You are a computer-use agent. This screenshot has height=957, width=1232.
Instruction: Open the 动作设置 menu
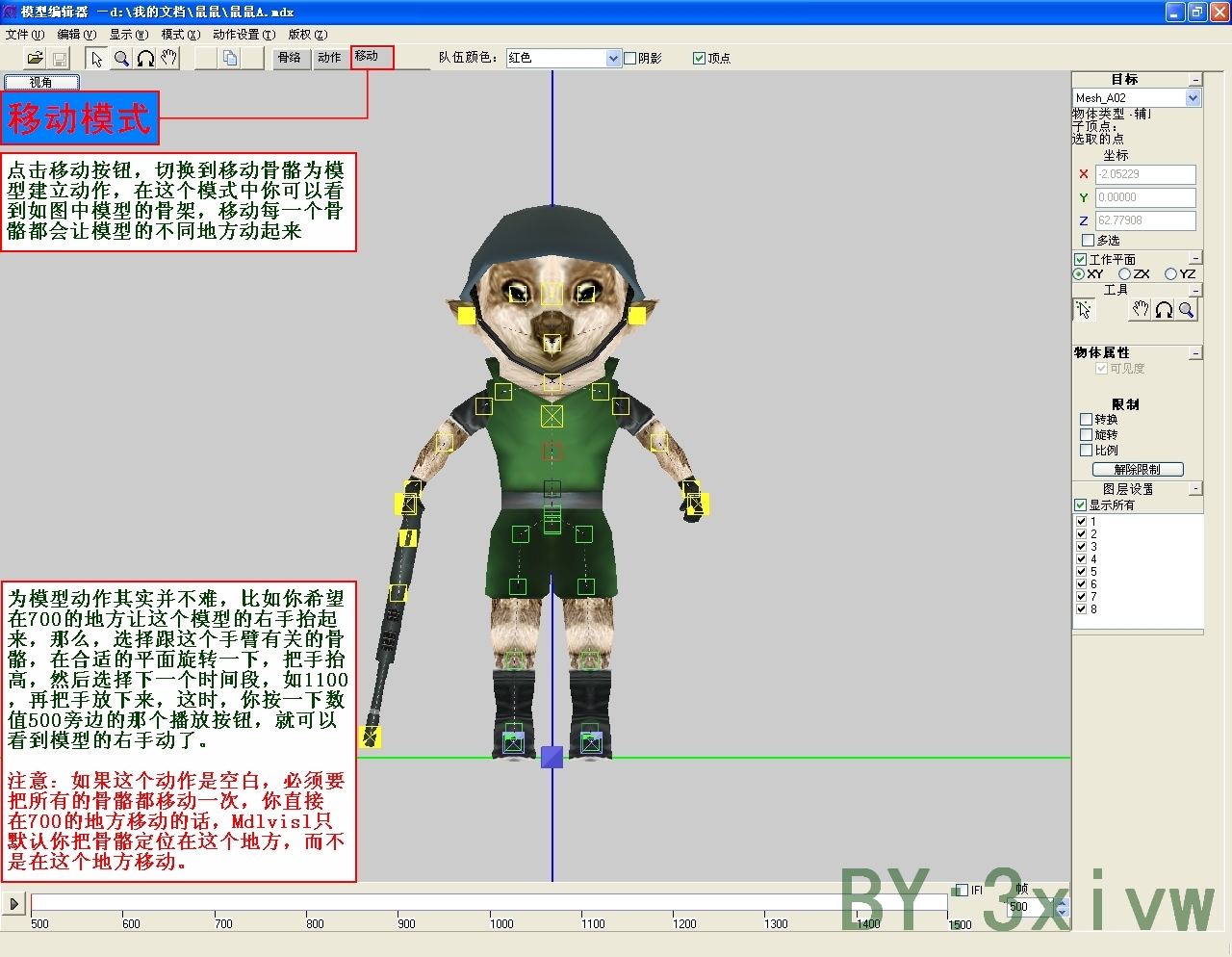click(244, 35)
